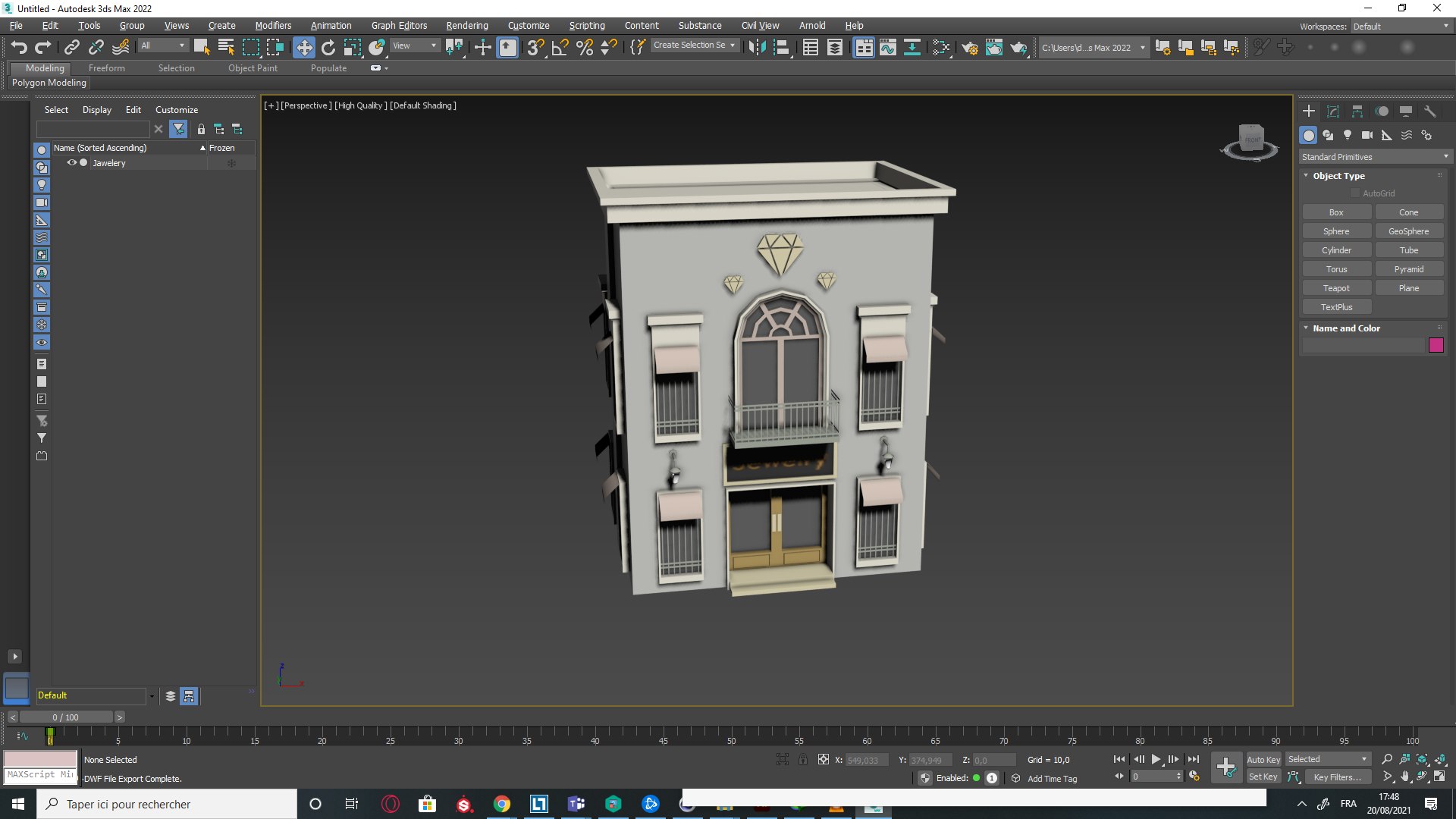Open the Scripting menu

[587, 26]
